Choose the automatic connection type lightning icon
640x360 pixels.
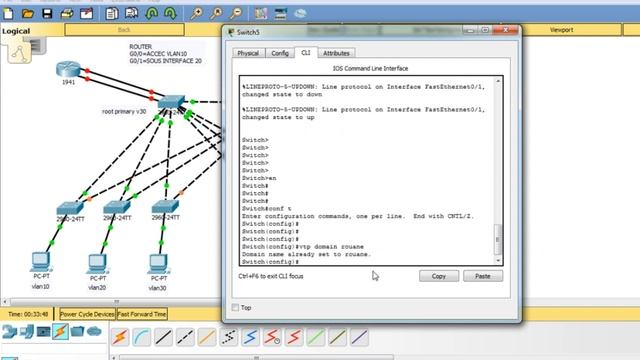(x=120, y=338)
